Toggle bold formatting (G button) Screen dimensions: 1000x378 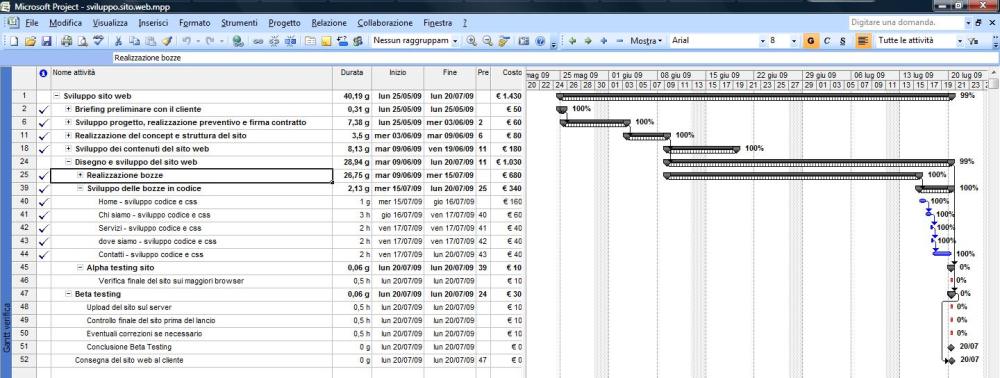(x=810, y=41)
